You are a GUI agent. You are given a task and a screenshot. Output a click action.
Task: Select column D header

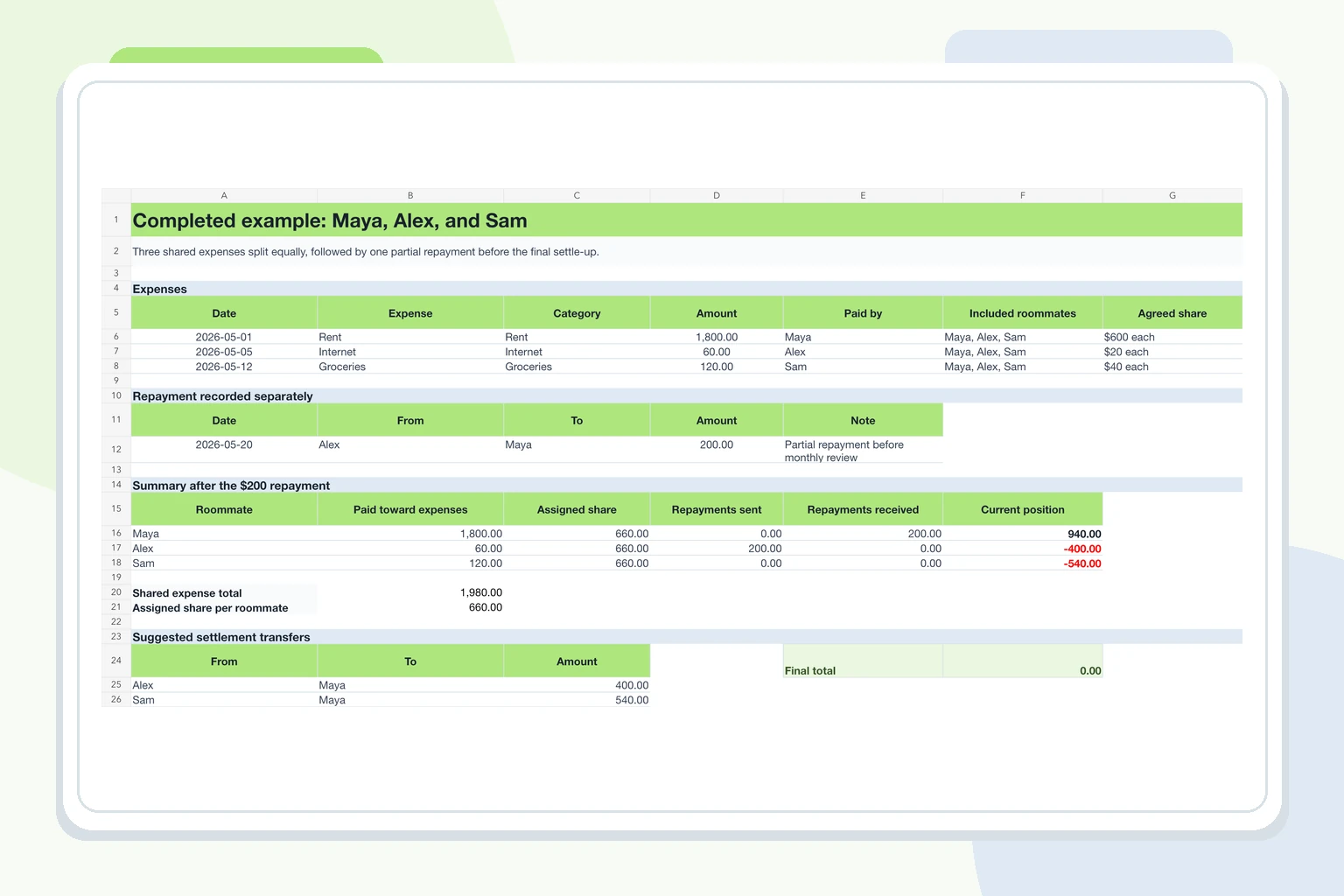717,195
